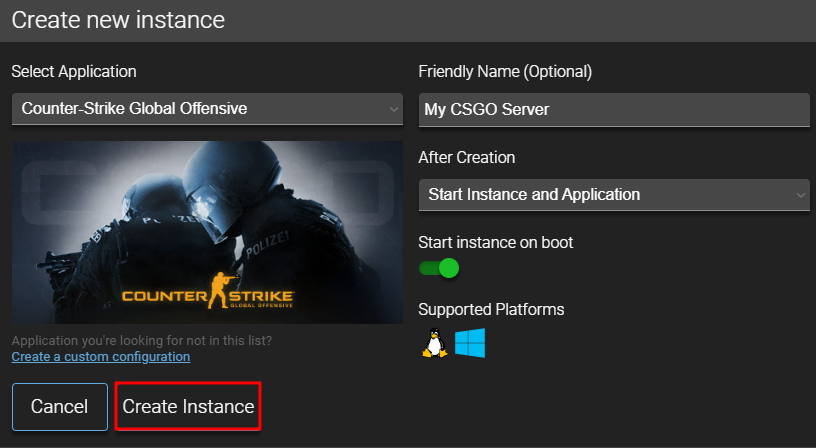The height and width of the screenshot is (448, 816).
Task: Click the 'Supported Platforms' label
Action: coord(491,310)
